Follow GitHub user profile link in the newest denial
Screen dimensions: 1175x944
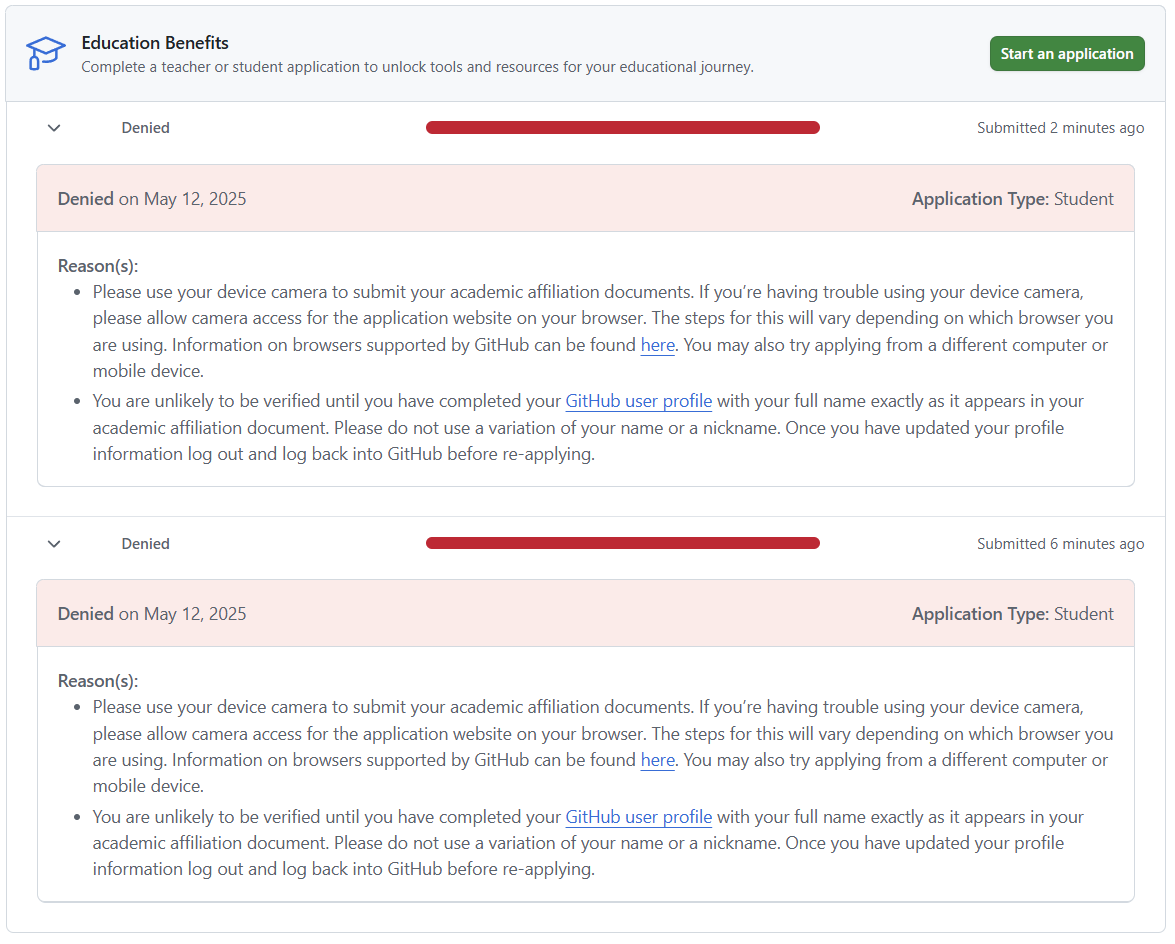coord(638,401)
